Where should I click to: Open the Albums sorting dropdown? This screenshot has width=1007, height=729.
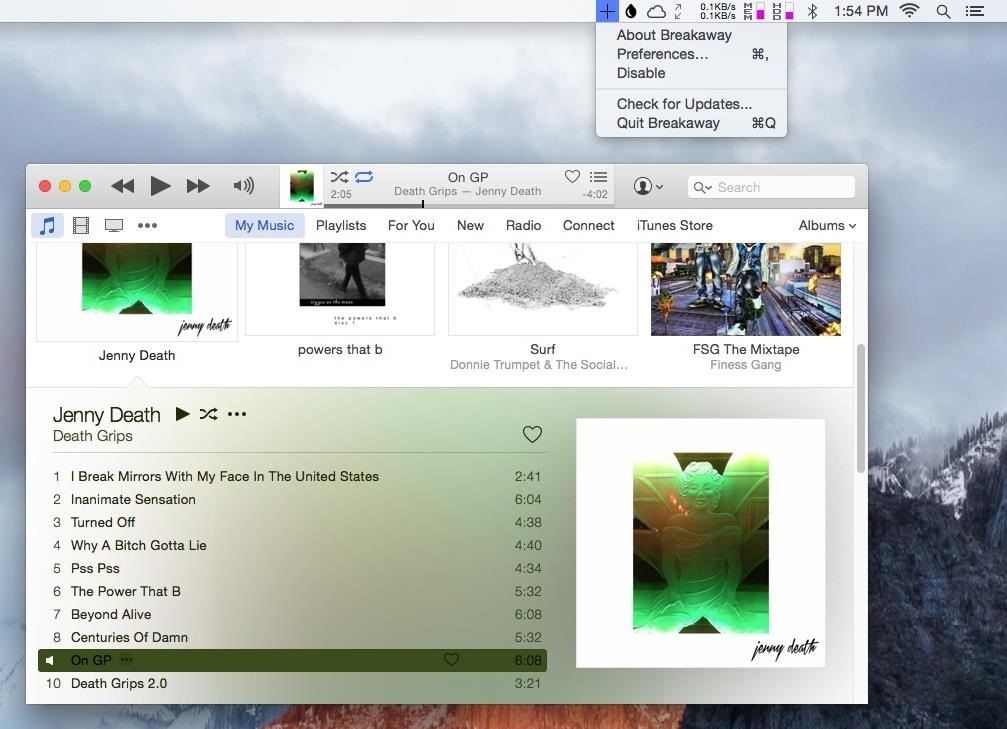click(x=825, y=225)
